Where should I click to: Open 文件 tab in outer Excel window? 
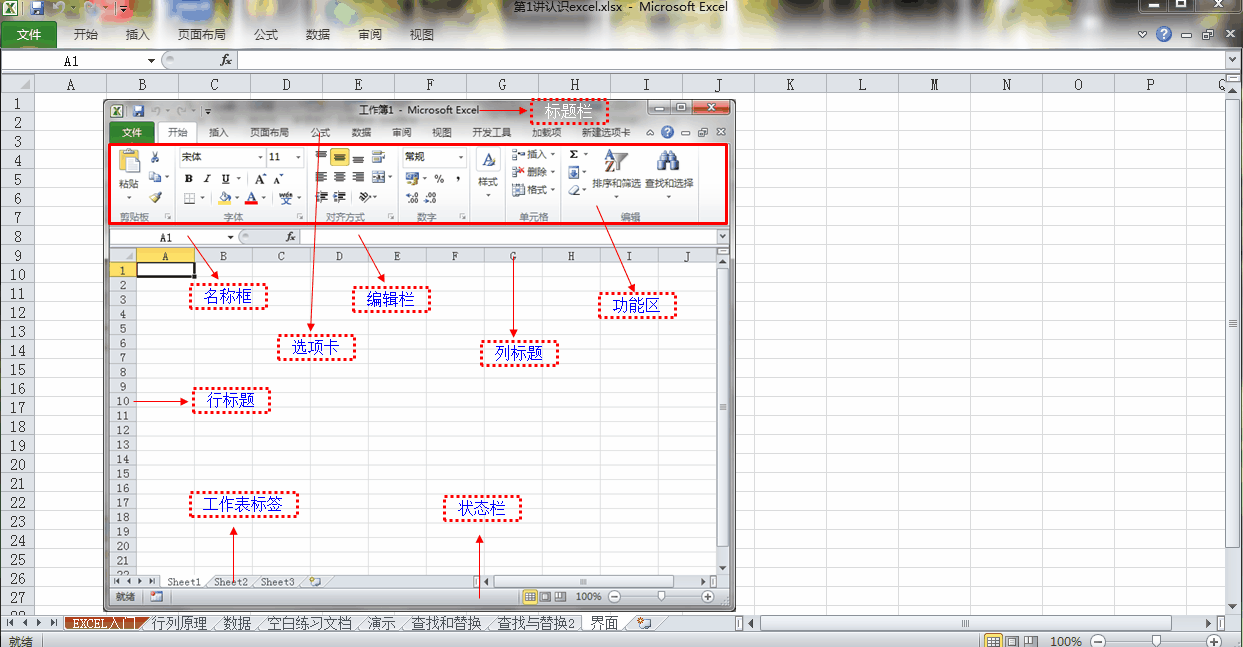point(29,34)
